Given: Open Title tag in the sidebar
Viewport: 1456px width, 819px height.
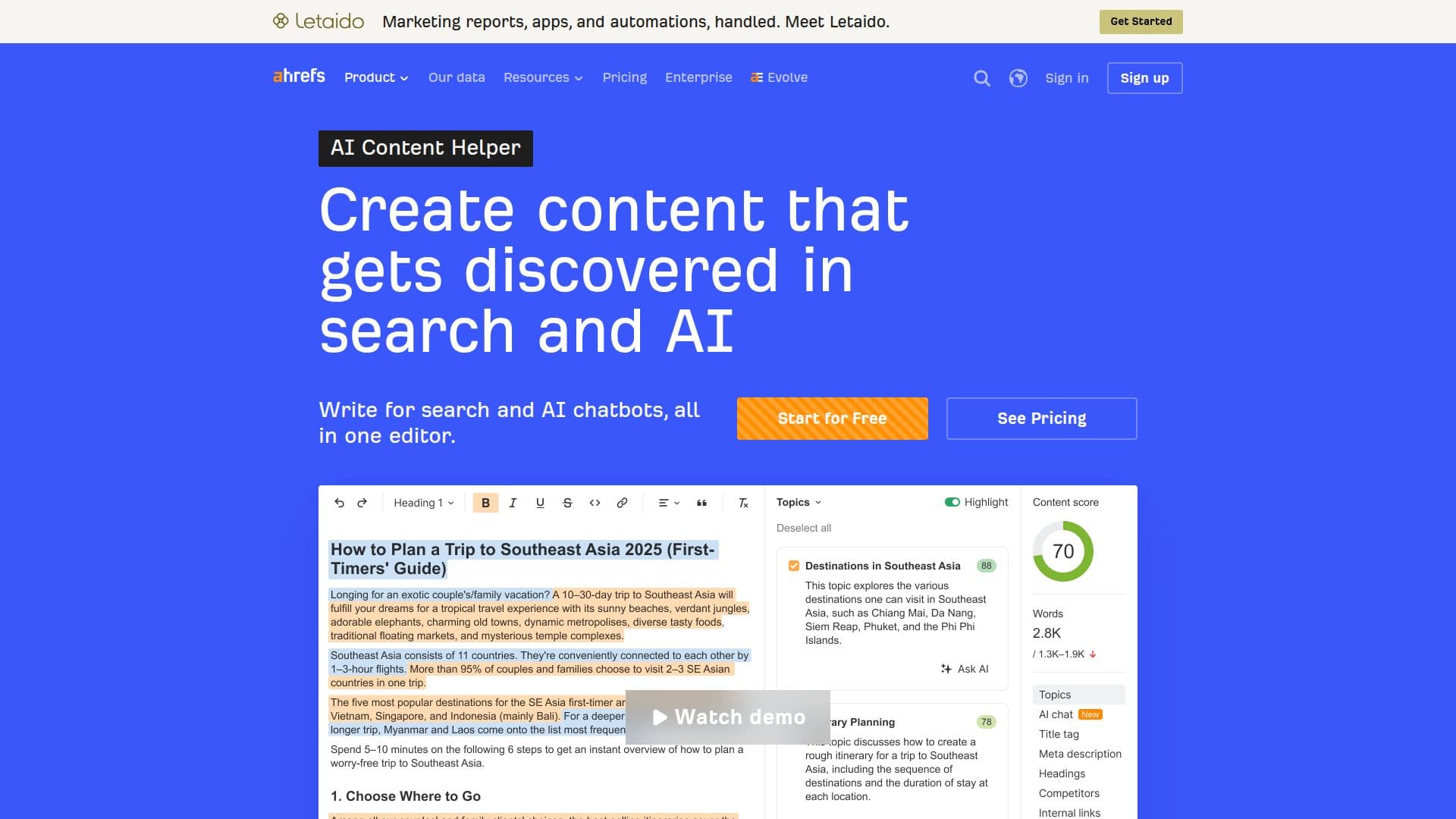Looking at the screenshot, I should click(1059, 734).
